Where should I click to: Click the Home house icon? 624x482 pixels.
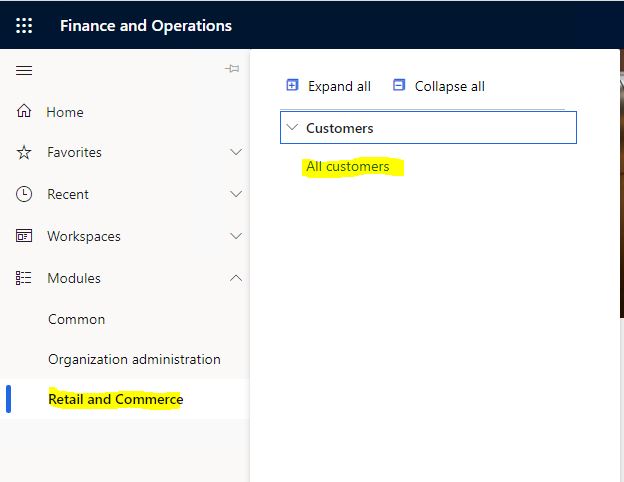click(24, 111)
